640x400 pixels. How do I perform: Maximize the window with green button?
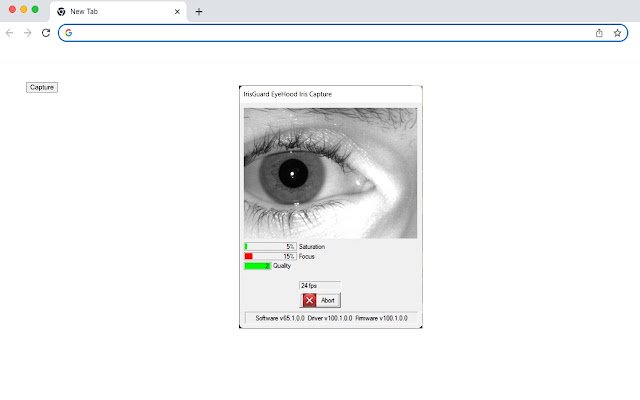[x=35, y=9]
